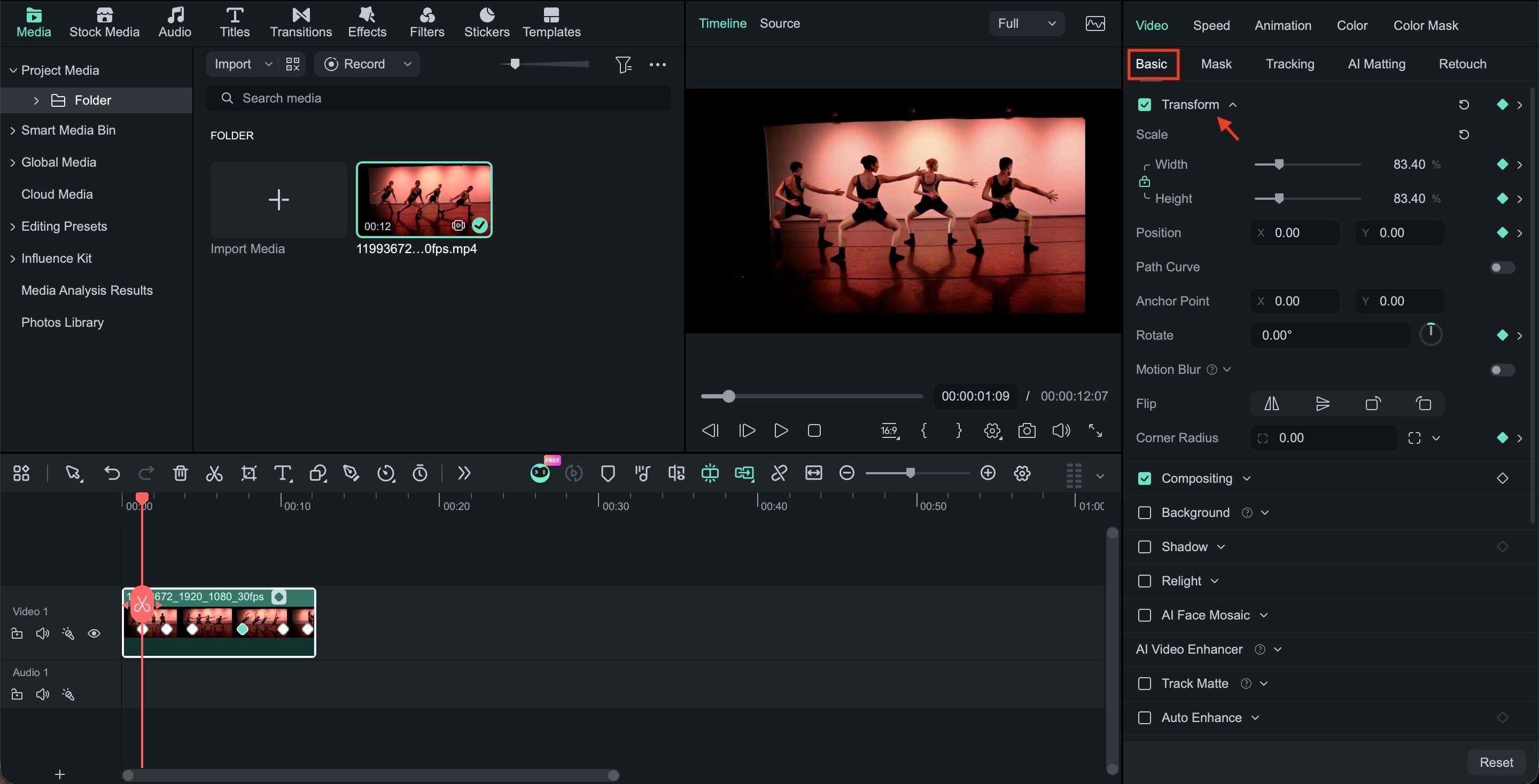
Task: Open the Effects panel
Action: [x=367, y=22]
